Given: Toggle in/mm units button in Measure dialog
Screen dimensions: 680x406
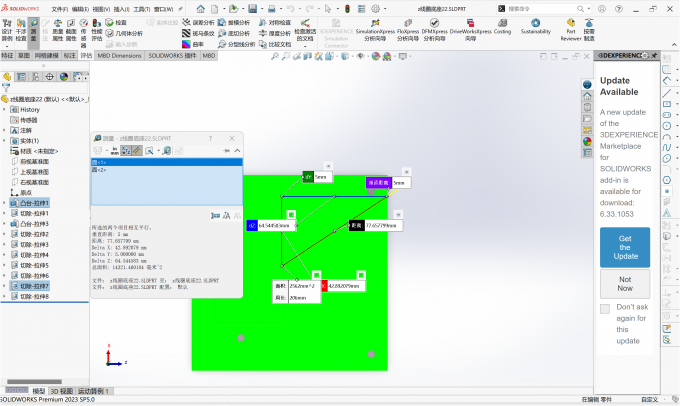Looking at the screenshot, I should click(114, 151).
